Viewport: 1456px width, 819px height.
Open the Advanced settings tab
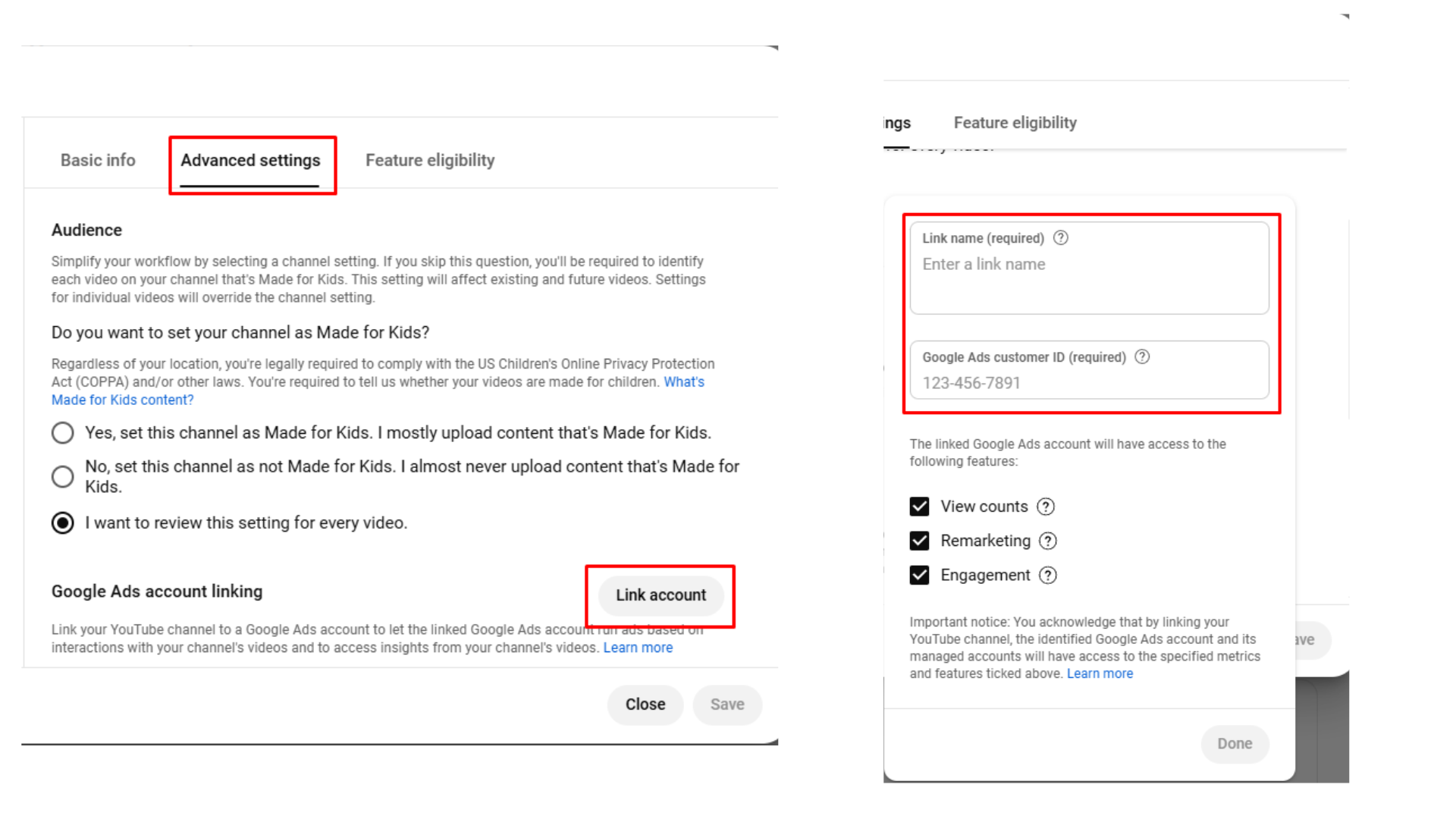click(x=250, y=160)
